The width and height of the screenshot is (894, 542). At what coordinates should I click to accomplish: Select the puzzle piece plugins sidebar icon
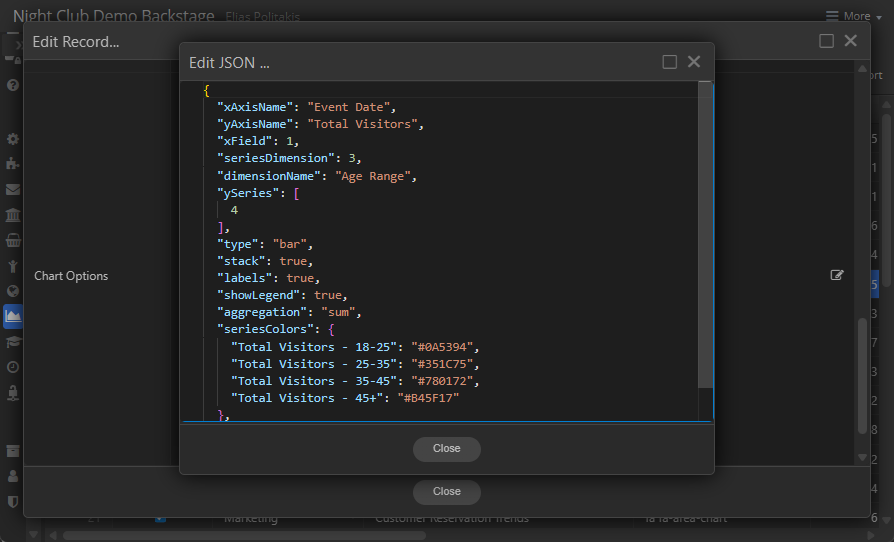(x=13, y=164)
